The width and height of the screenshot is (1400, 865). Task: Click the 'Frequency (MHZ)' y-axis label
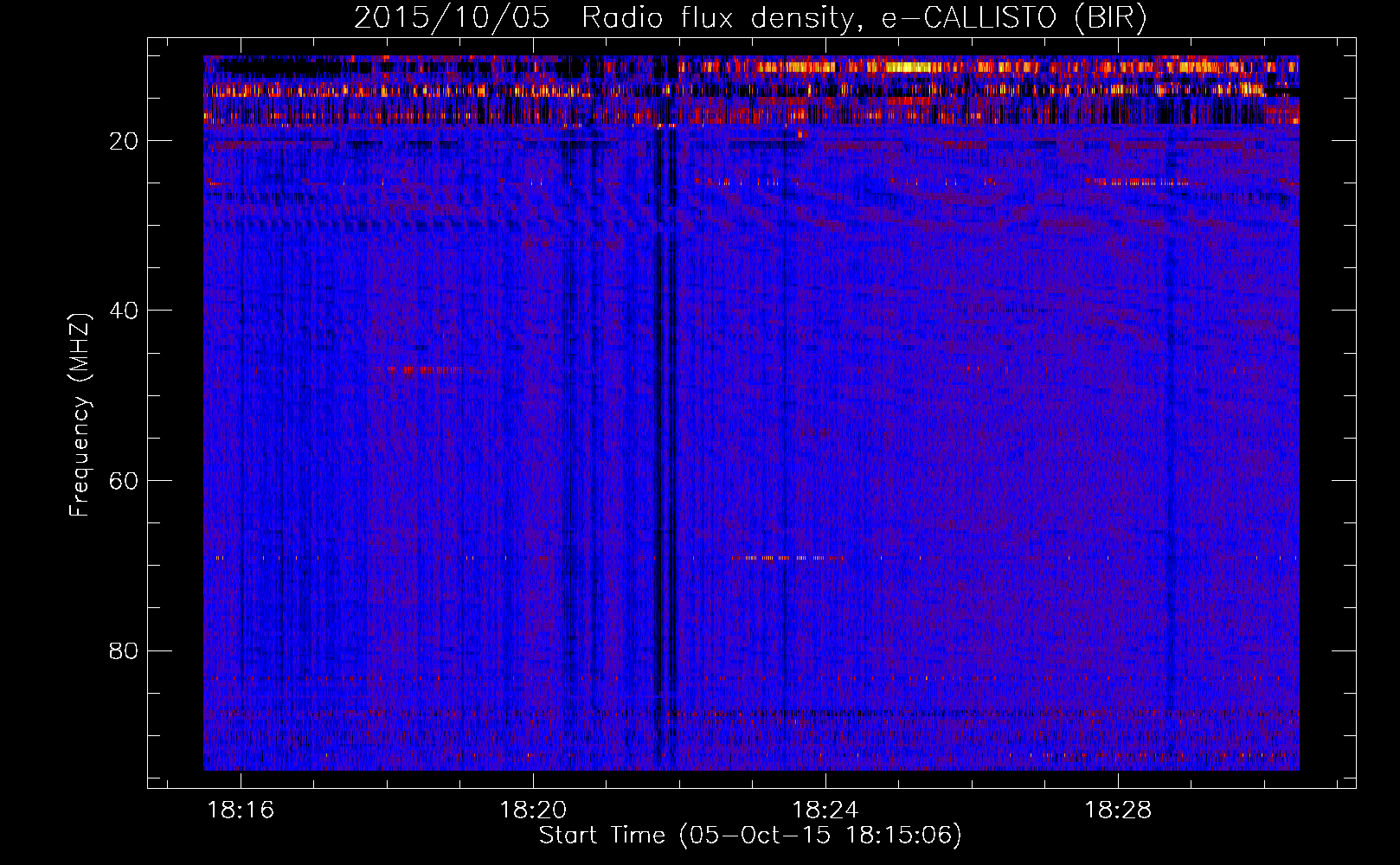click(80, 415)
